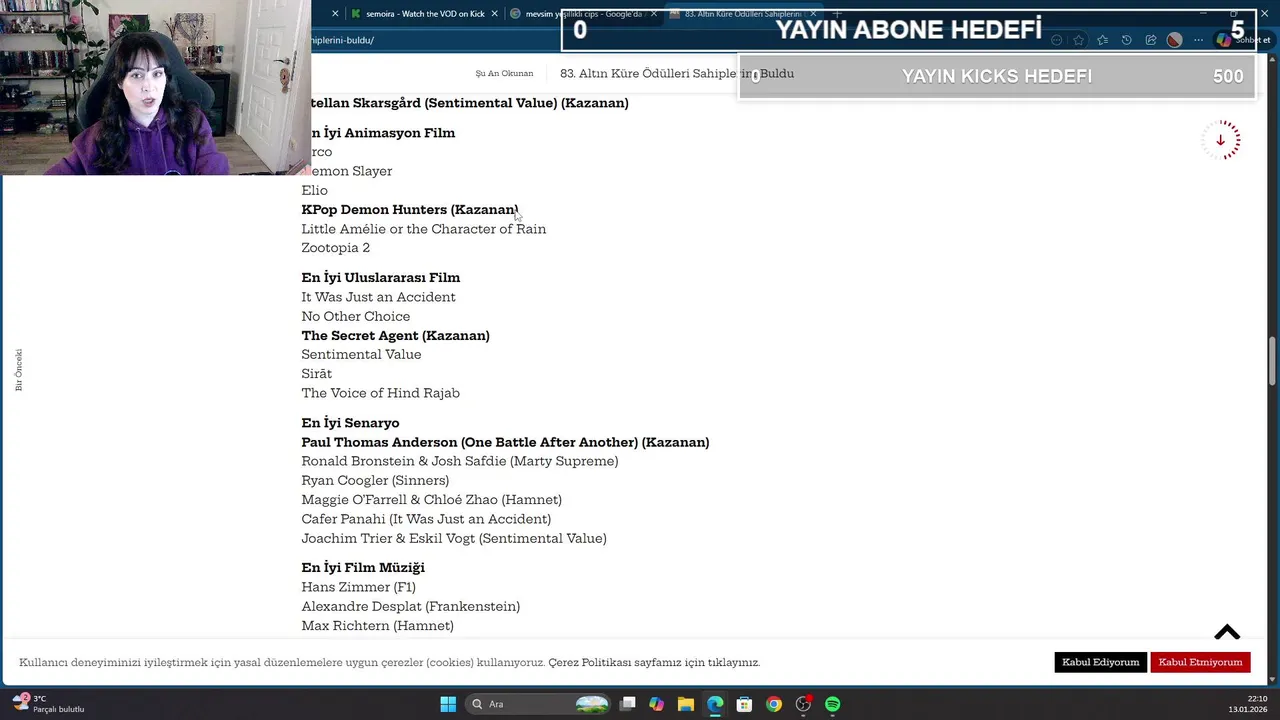Add this page to favorites star icon

(1078, 40)
